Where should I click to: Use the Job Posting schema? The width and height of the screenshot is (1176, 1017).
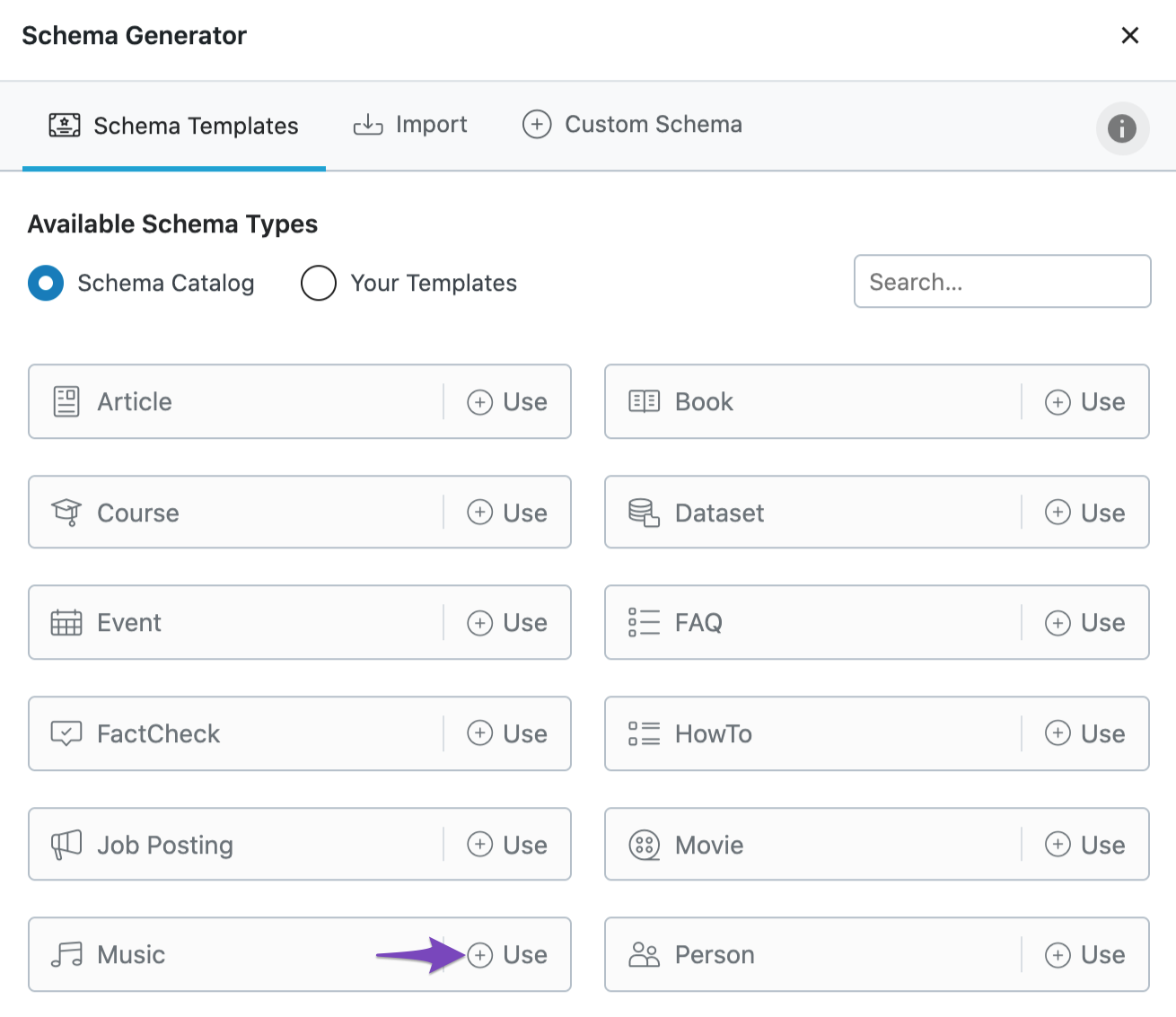click(x=507, y=845)
